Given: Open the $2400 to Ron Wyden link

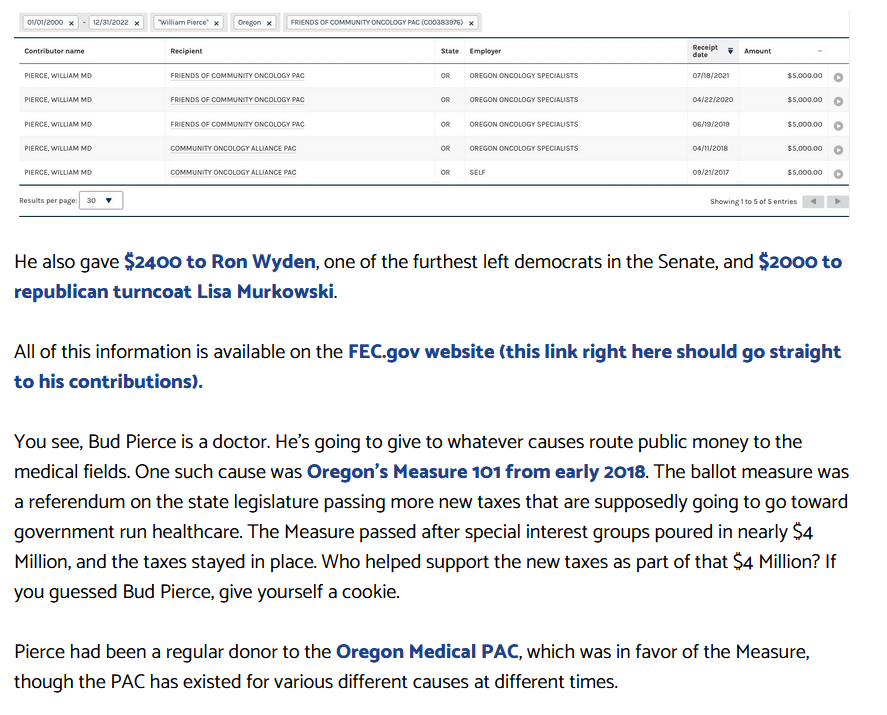Looking at the screenshot, I should (220, 262).
